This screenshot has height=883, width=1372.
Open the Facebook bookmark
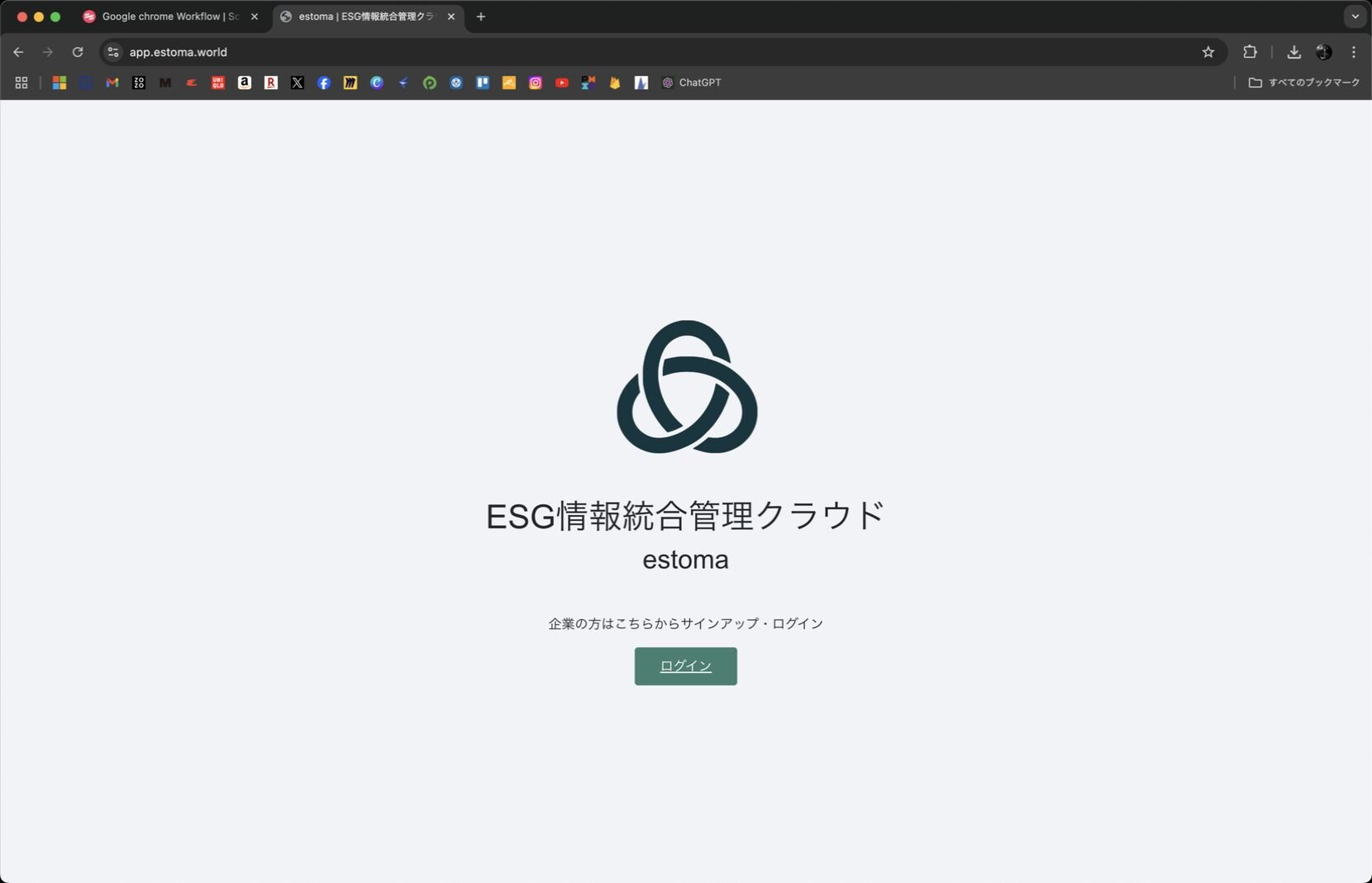click(x=324, y=83)
